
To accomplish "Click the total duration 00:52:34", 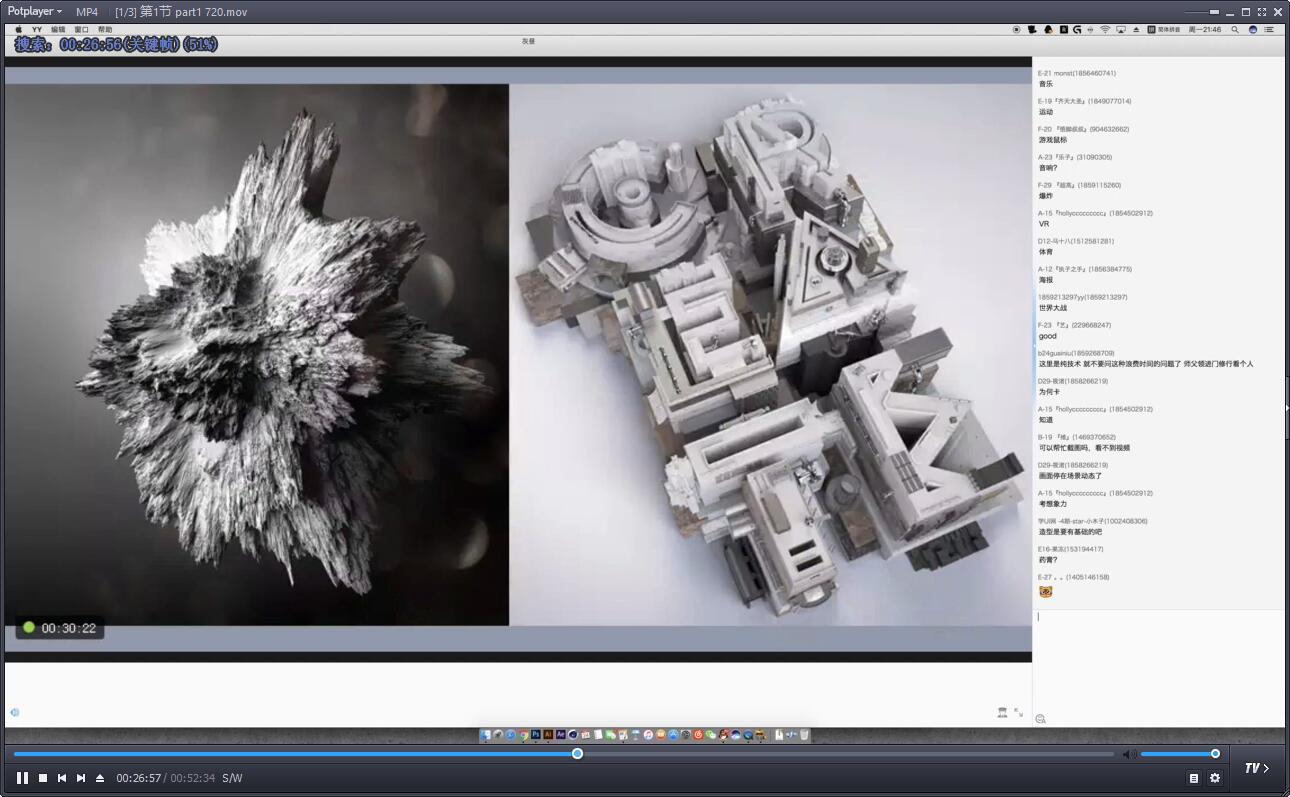I will [x=192, y=778].
